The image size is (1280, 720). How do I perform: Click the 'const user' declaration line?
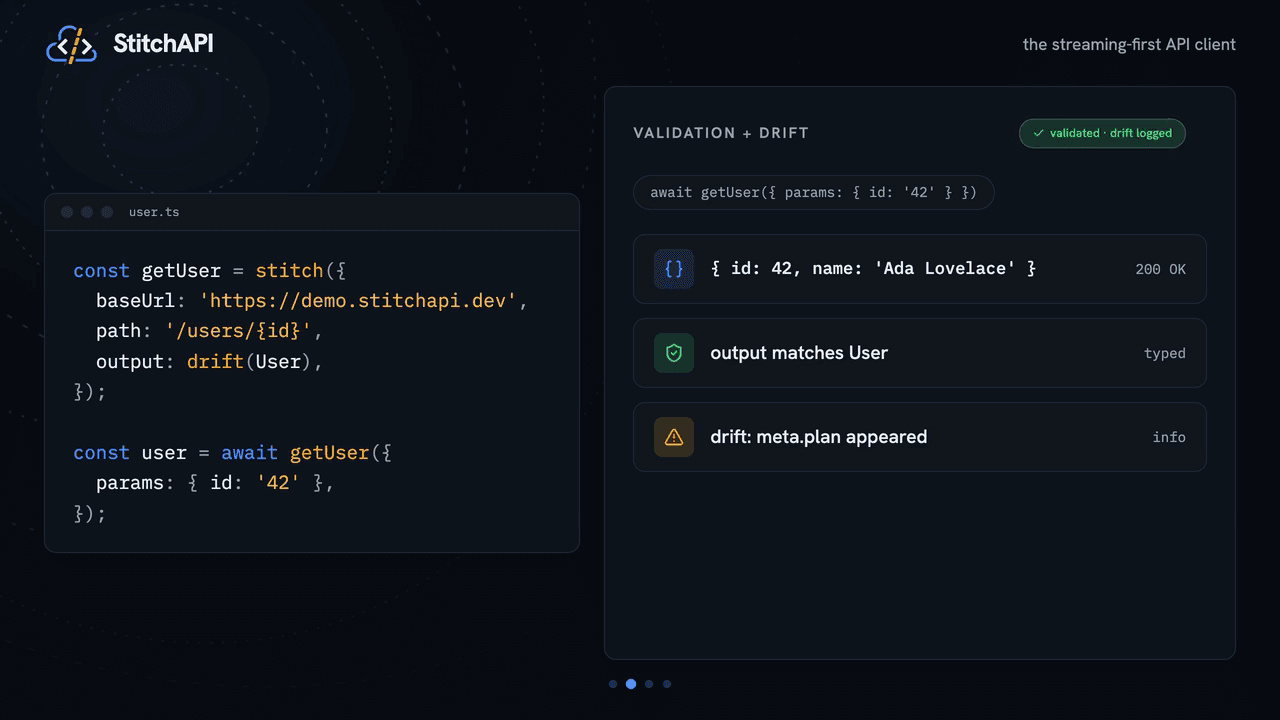(232, 453)
